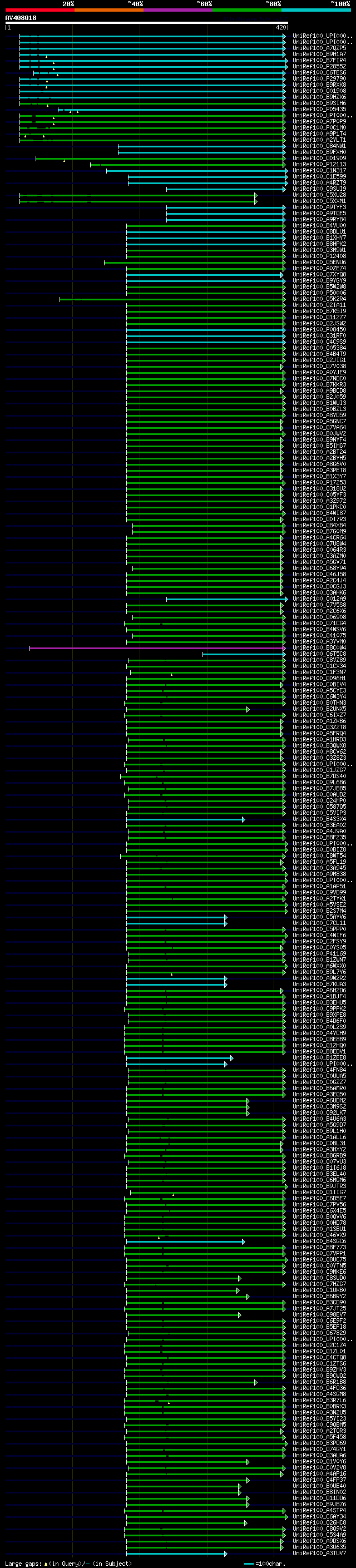This screenshot has height=1568, width=356.
Task: Click UniRef100_A2TYK1 hit name
Action: point(319,899)
